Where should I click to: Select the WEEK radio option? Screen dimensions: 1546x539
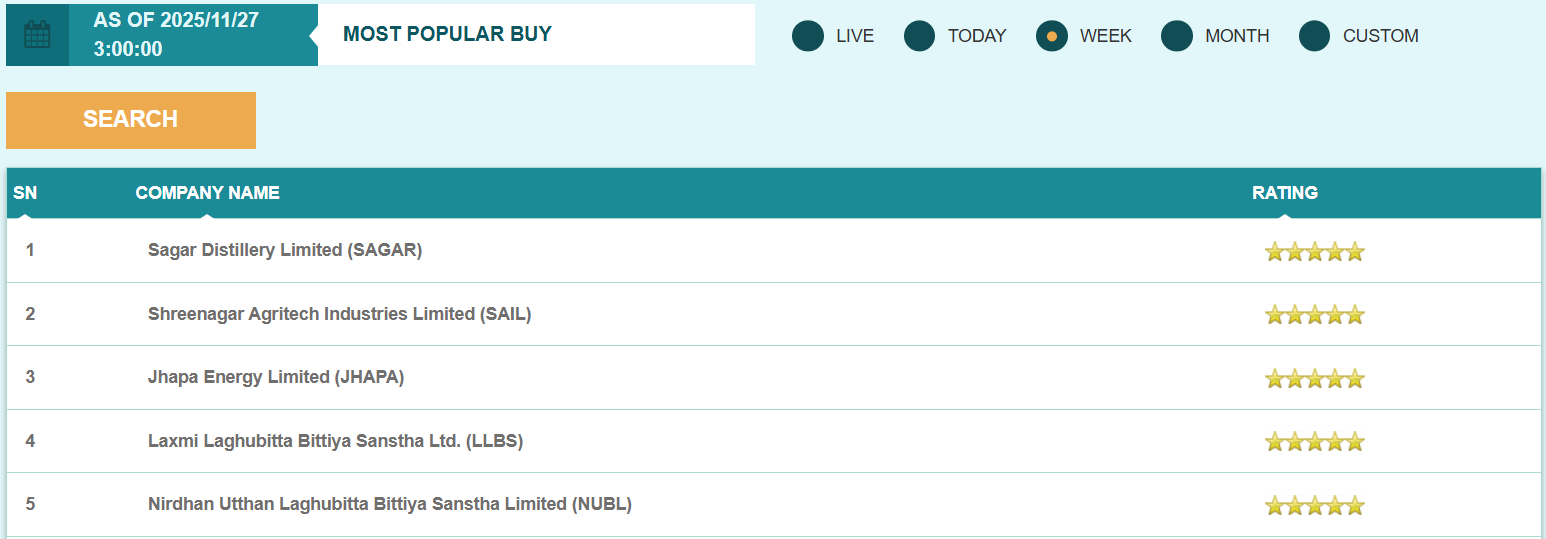(x=1052, y=36)
